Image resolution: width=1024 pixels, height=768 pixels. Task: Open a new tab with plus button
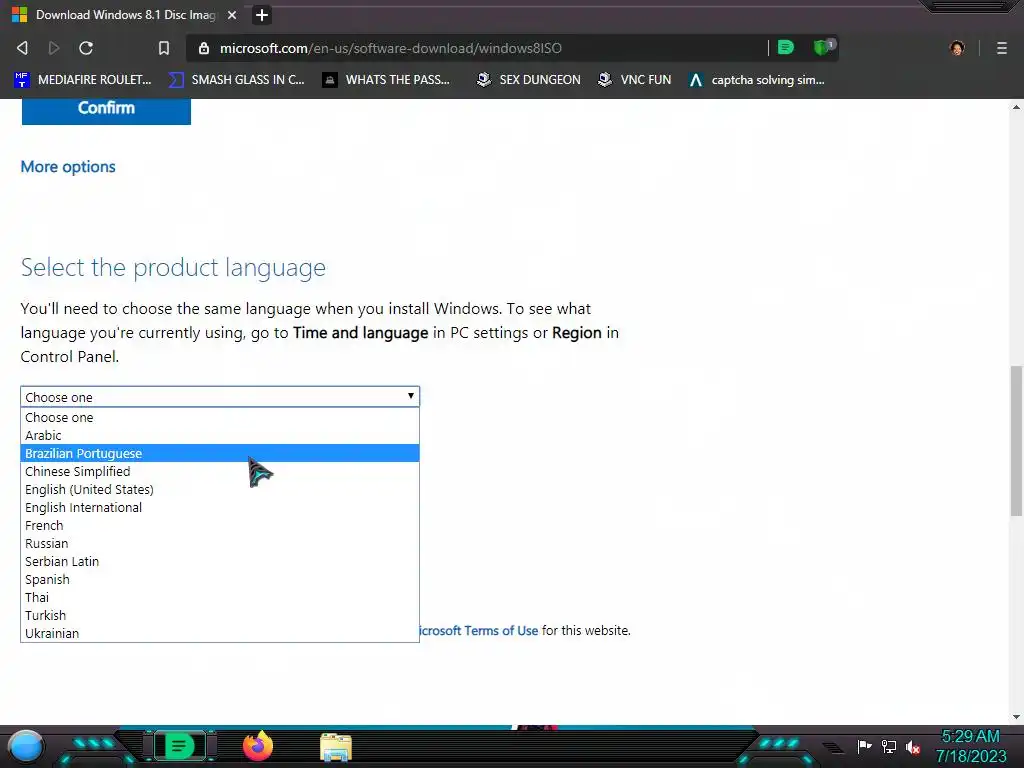point(262,15)
